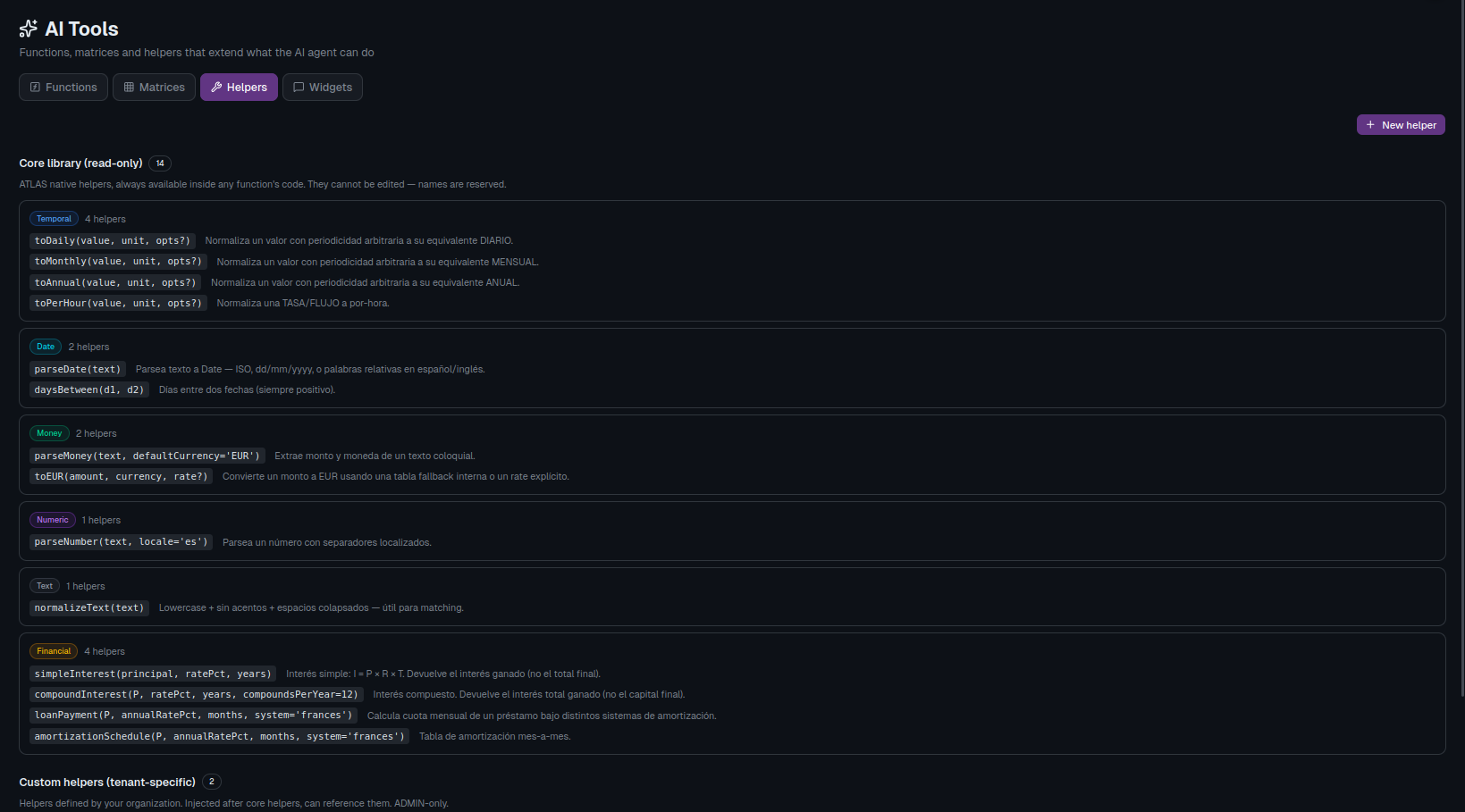Select the Helpers tab
This screenshot has height=812, width=1465.
tap(239, 88)
